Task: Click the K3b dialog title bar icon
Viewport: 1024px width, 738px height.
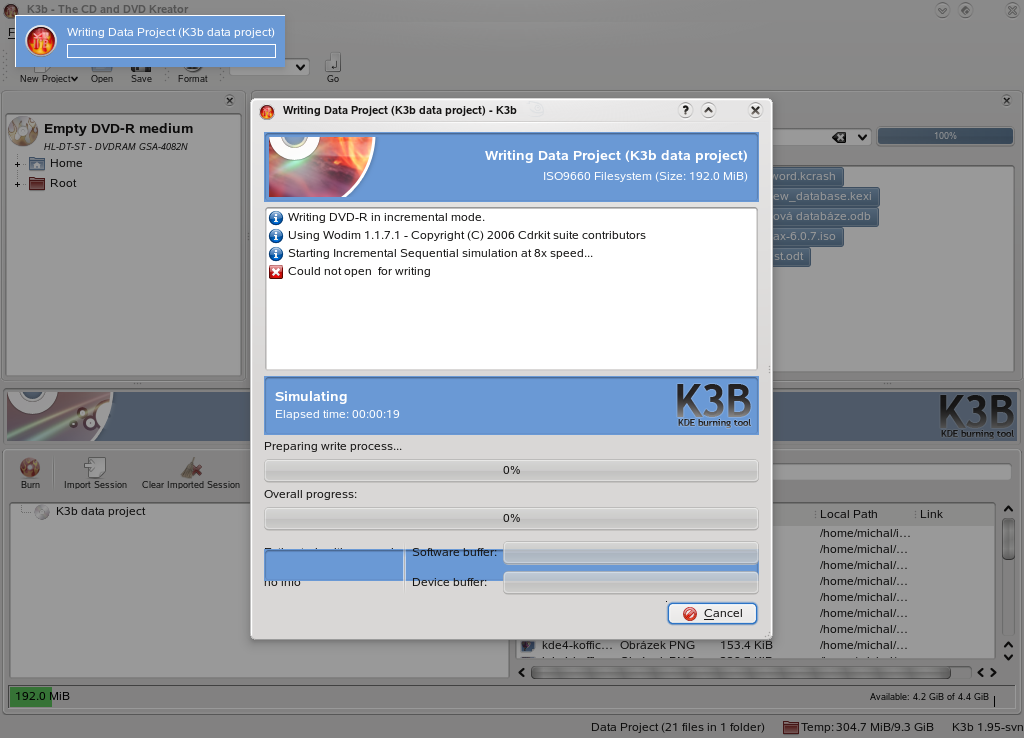Action: coord(267,112)
